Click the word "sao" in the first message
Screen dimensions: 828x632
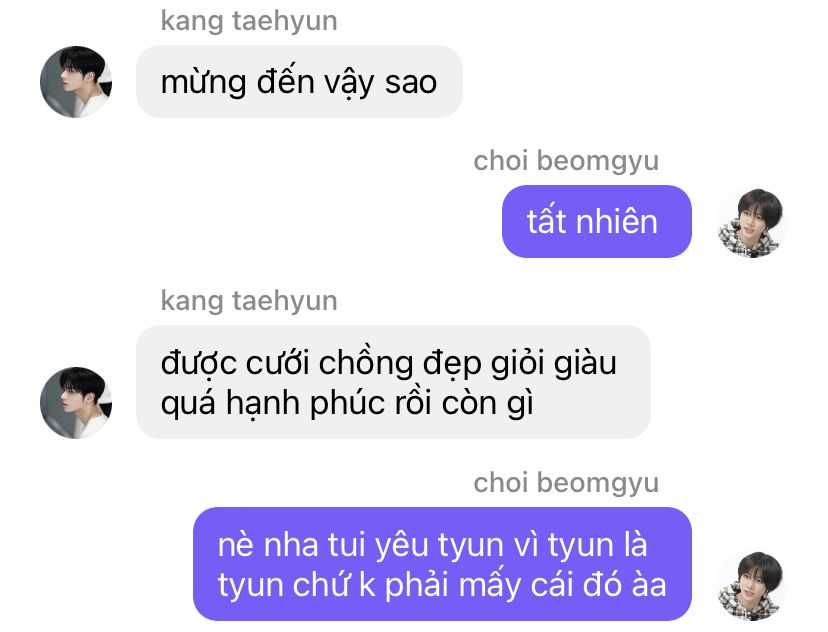[x=411, y=83]
